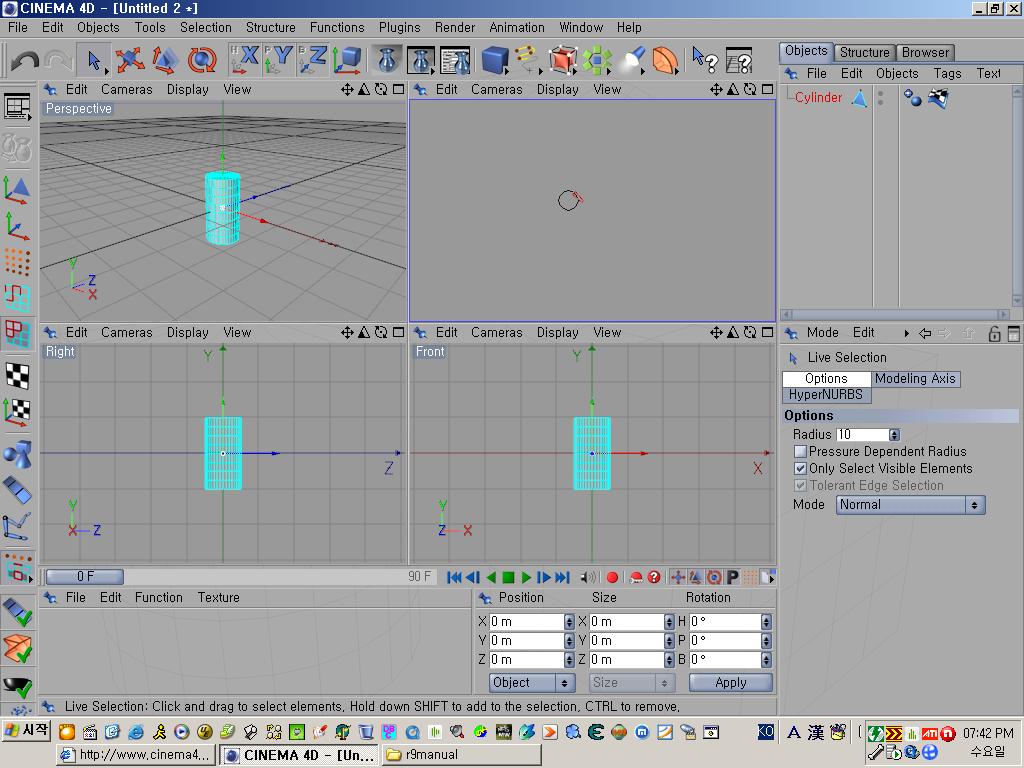The image size is (1024, 768).
Task: Click the Redo arrow icon
Action: point(59,61)
